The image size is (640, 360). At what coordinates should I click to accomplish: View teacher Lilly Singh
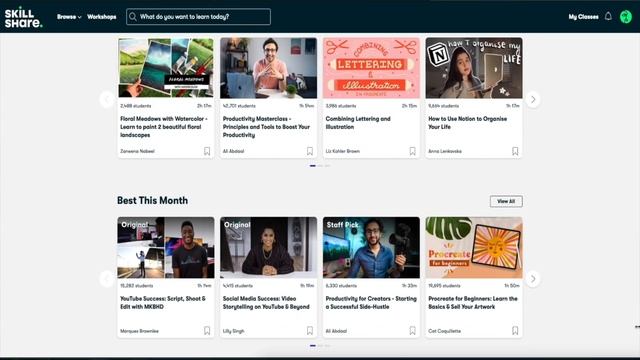pos(233,331)
